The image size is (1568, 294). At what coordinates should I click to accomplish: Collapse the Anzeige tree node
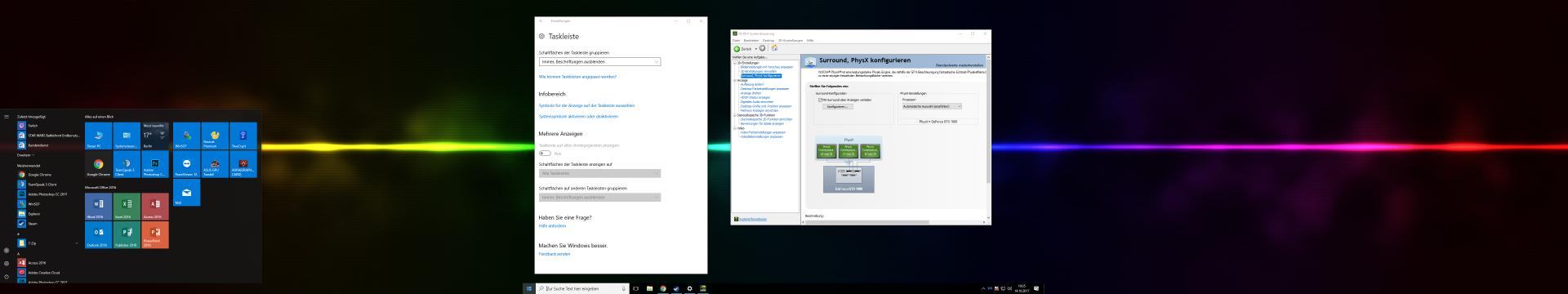pyautogui.click(x=734, y=80)
